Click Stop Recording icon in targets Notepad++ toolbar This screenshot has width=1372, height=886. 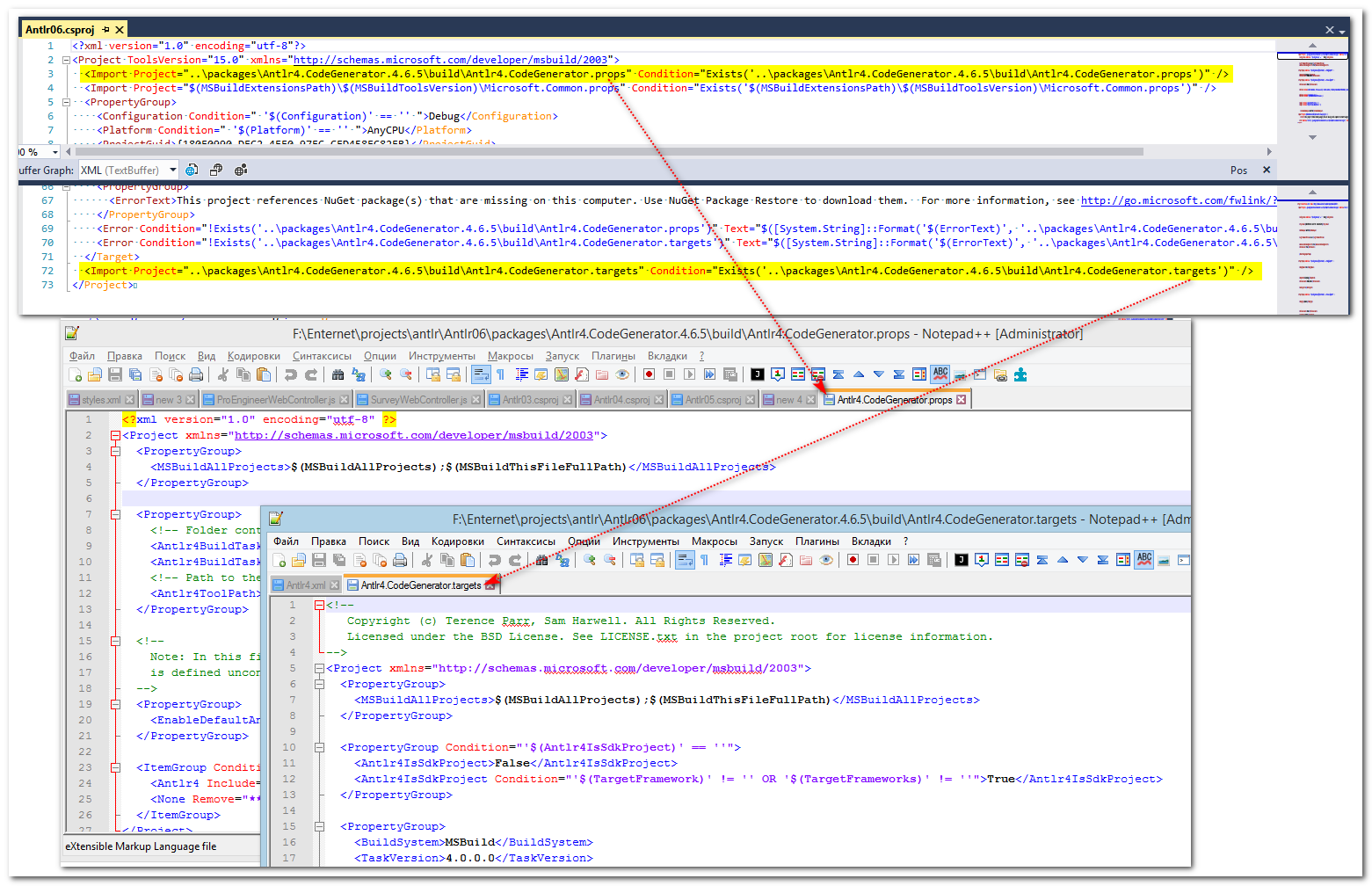point(873,560)
